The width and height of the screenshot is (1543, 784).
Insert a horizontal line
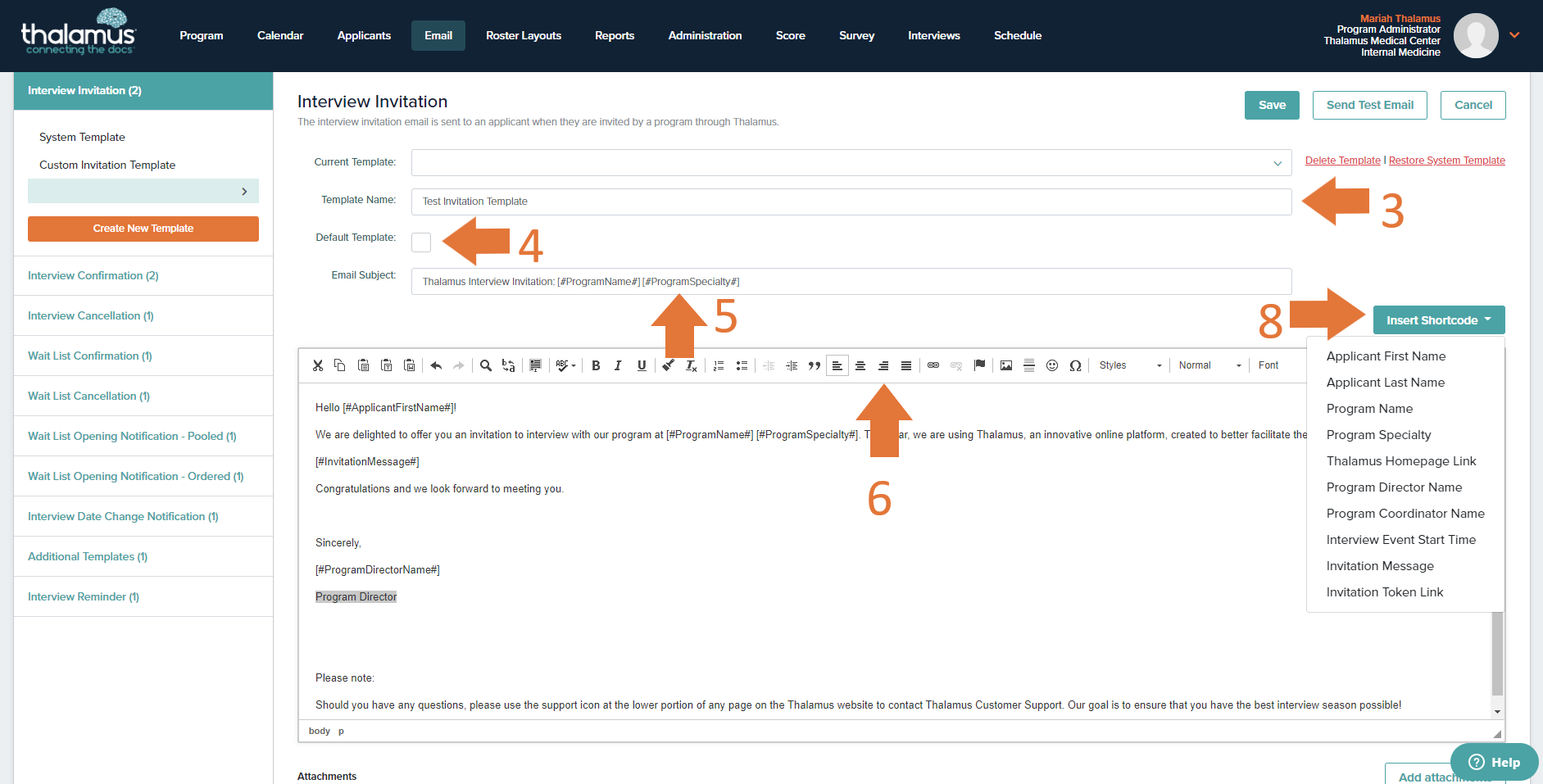(x=1029, y=365)
